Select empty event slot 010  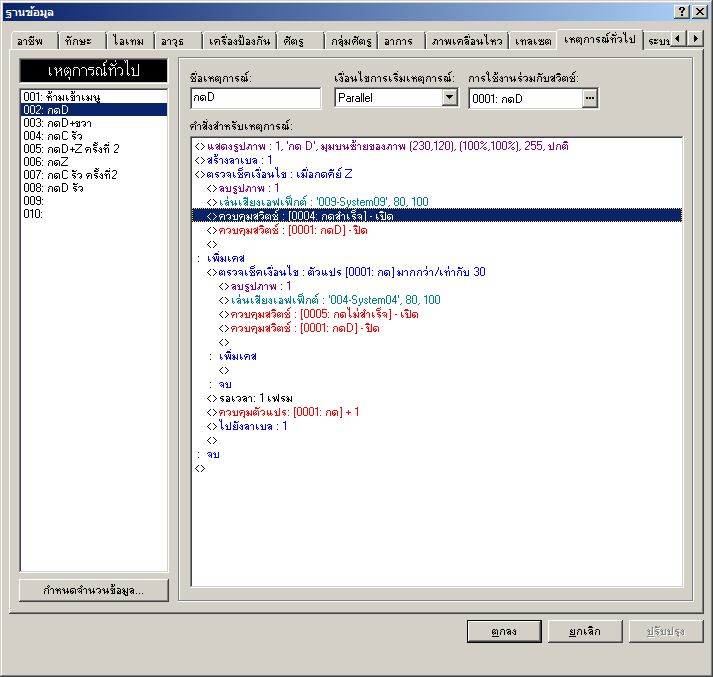click(94, 214)
